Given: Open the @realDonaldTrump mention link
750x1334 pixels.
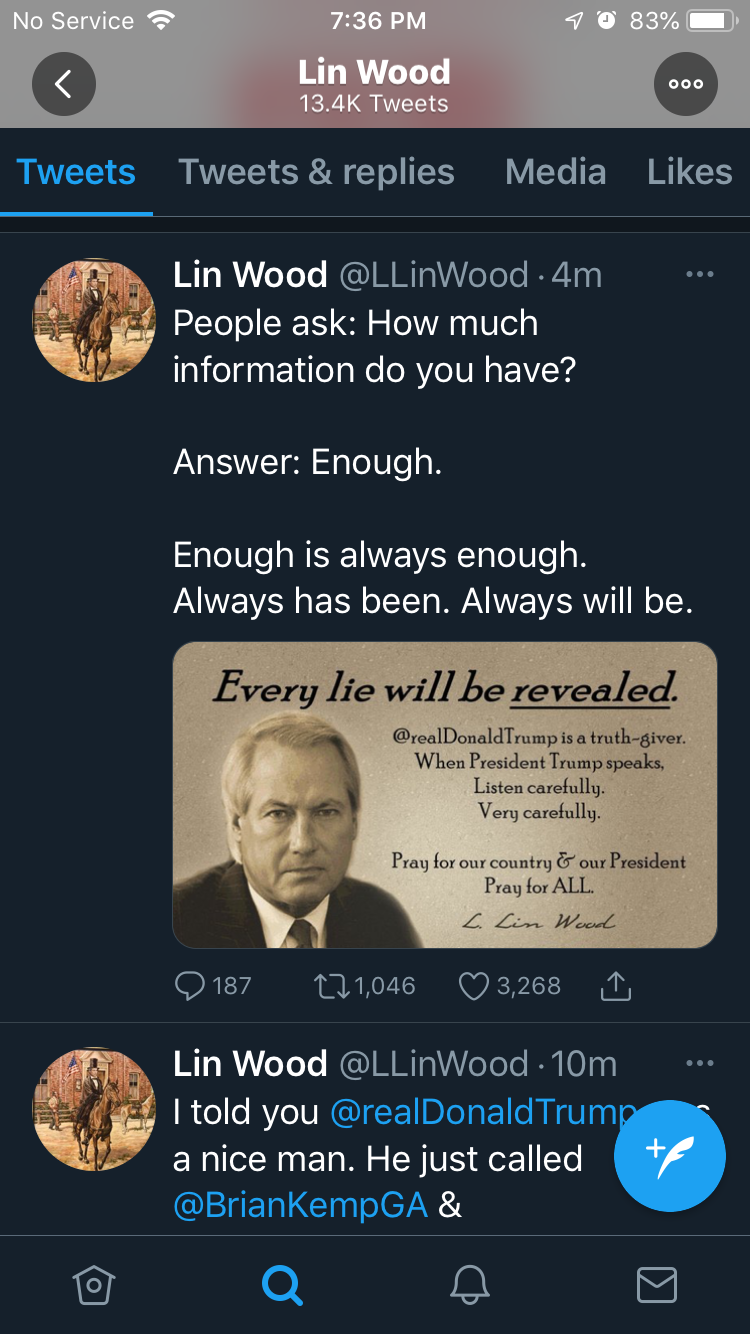Looking at the screenshot, I should coord(480,1112).
